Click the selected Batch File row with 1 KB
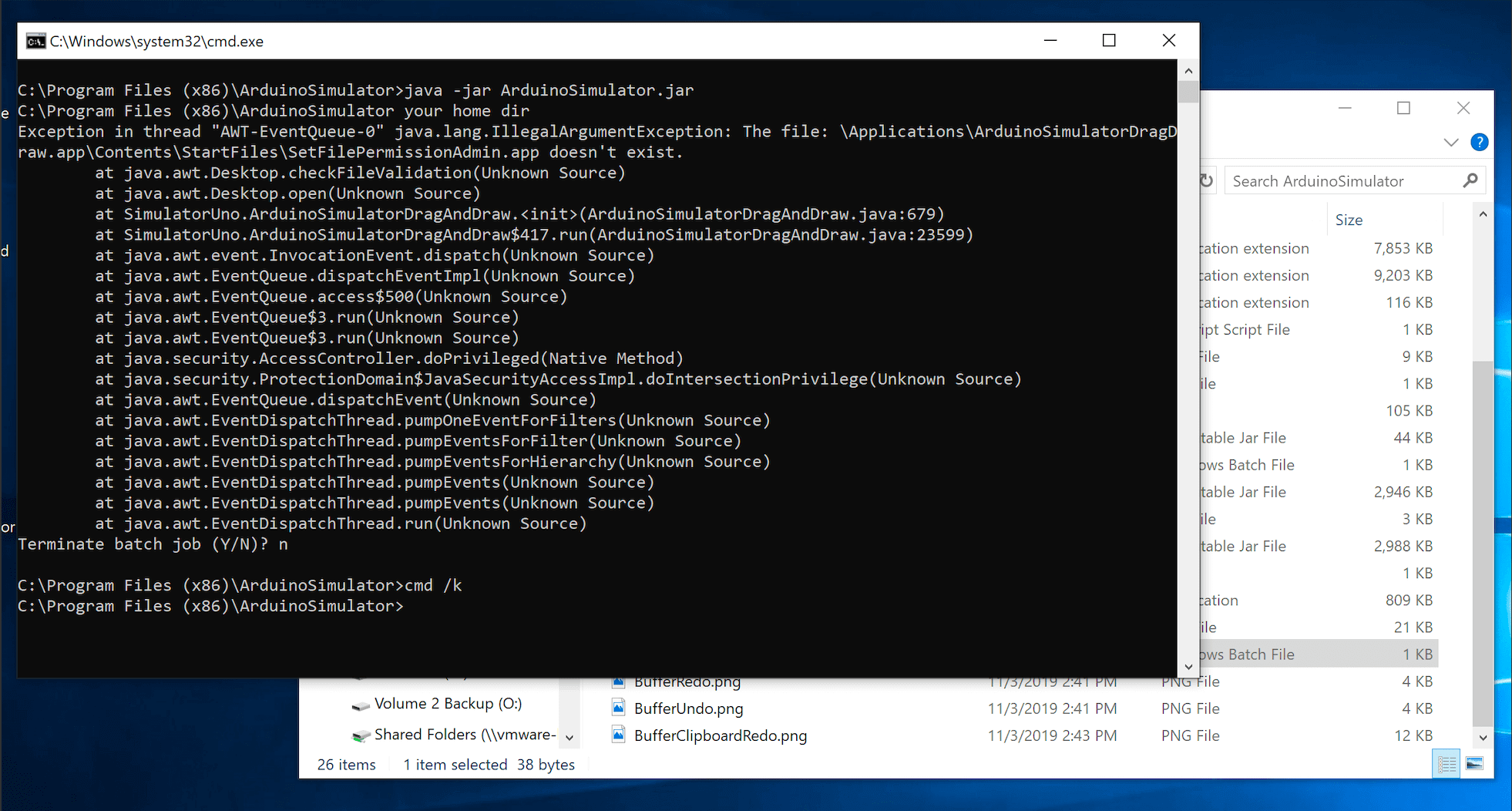1512x811 pixels. click(1319, 655)
